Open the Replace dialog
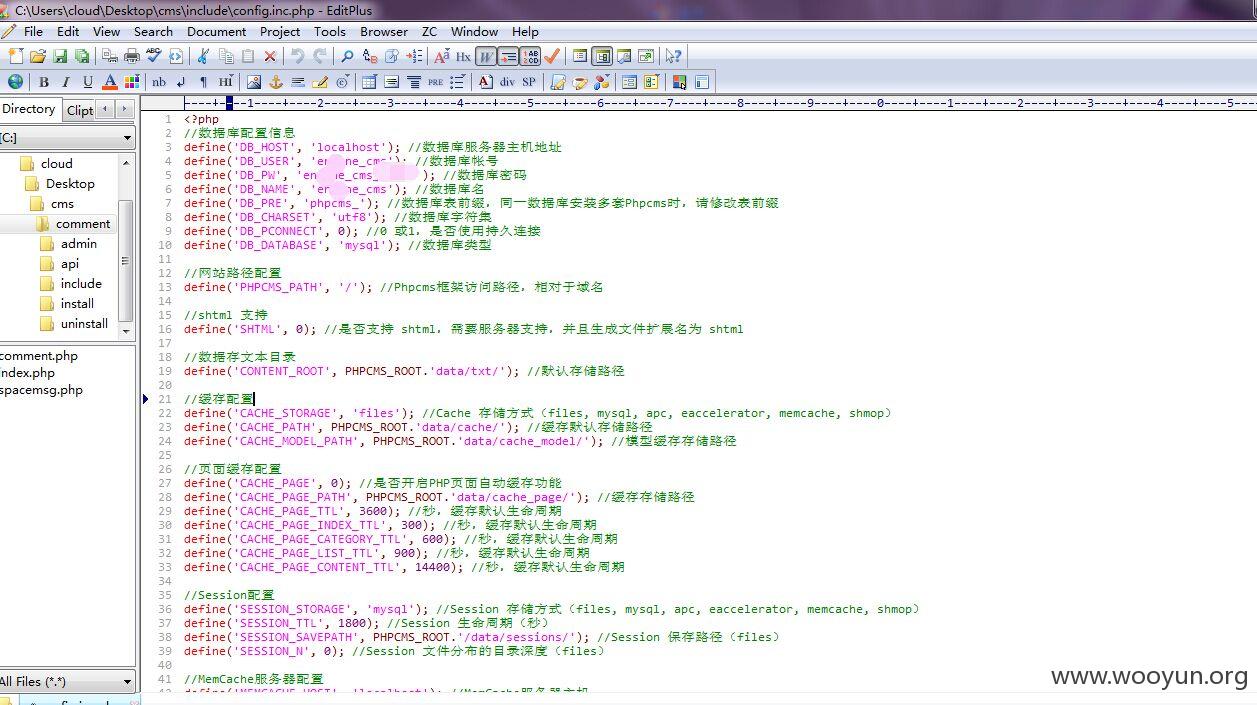The height and width of the screenshot is (705, 1257). tap(370, 56)
